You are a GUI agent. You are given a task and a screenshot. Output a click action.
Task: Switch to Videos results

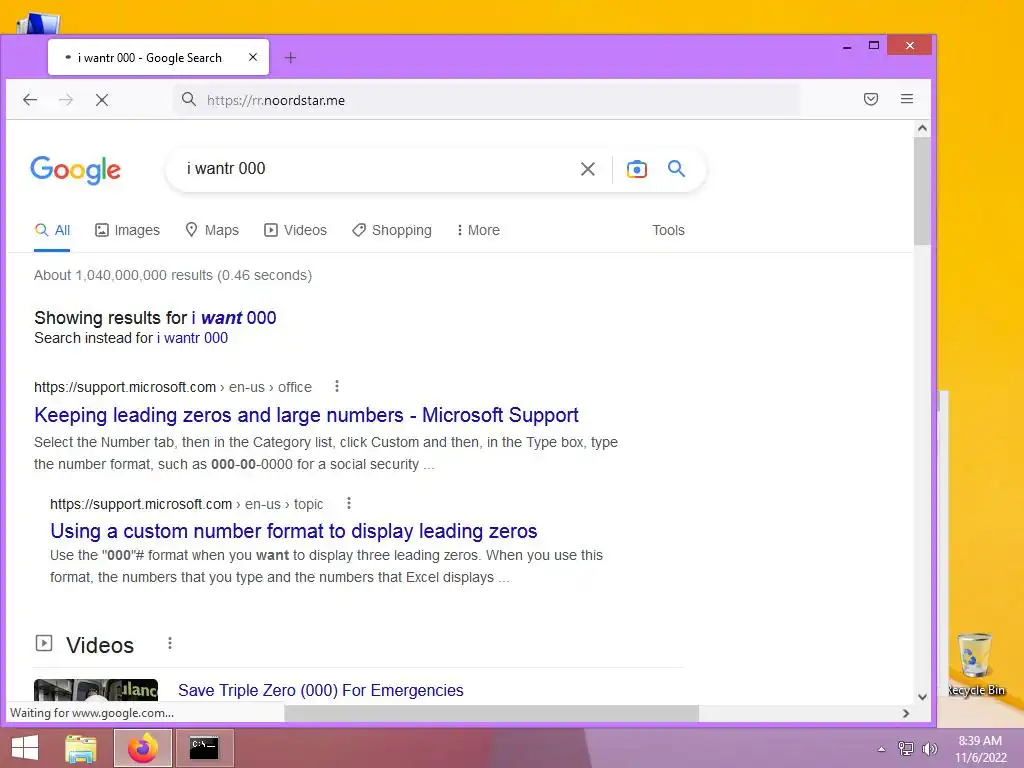pyautogui.click(x=295, y=231)
